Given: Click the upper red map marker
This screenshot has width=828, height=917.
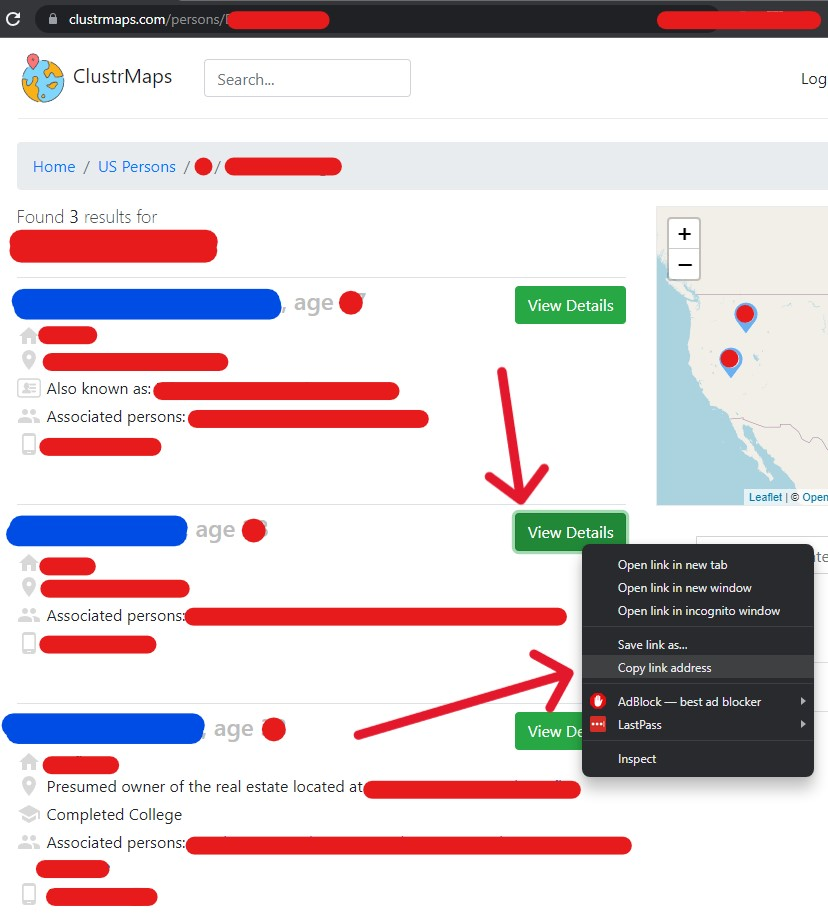Looking at the screenshot, I should click(x=745, y=317).
